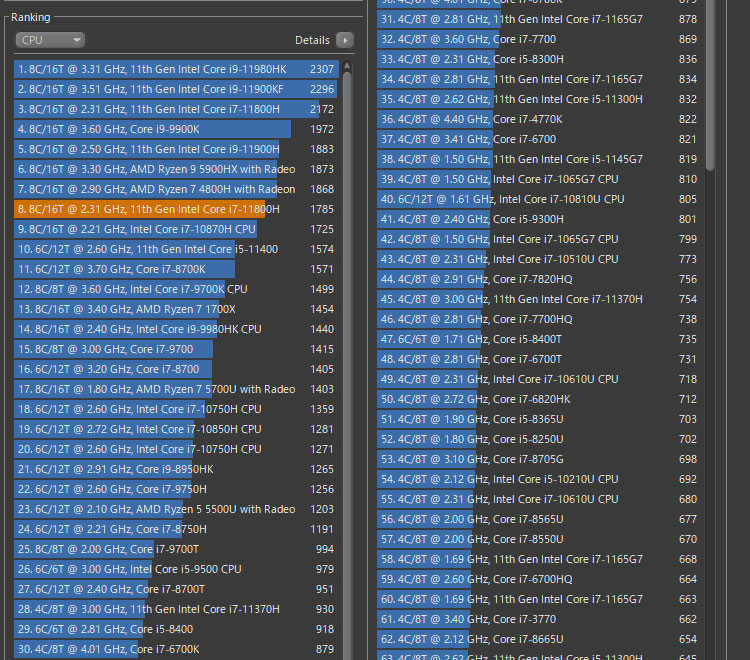750x660 pixels.
Task: Select rank 16 Core i7-8700 row
Action: pyautogui.click(x=176, y=369)
